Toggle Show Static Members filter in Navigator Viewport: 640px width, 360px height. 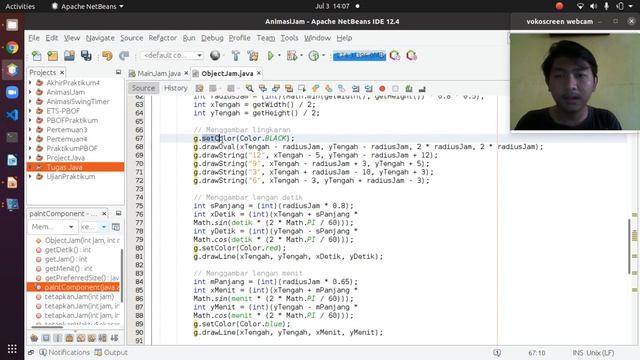tap(58, 338)
